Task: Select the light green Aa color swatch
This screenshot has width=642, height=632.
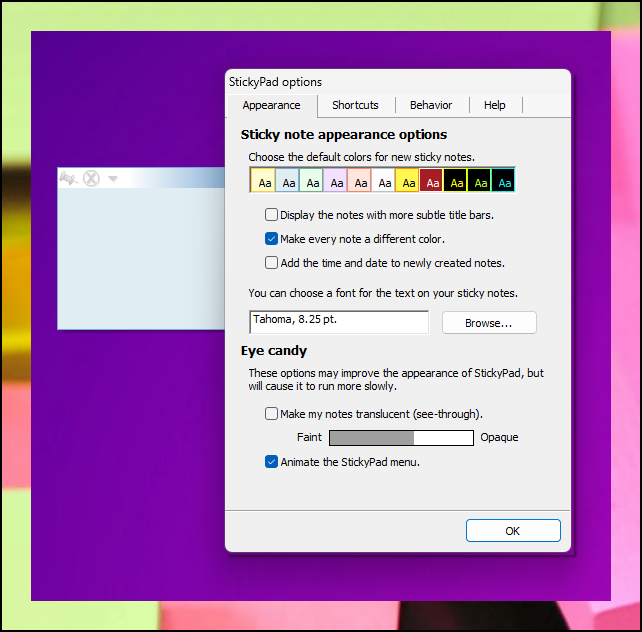Action: tap(311, 180)
